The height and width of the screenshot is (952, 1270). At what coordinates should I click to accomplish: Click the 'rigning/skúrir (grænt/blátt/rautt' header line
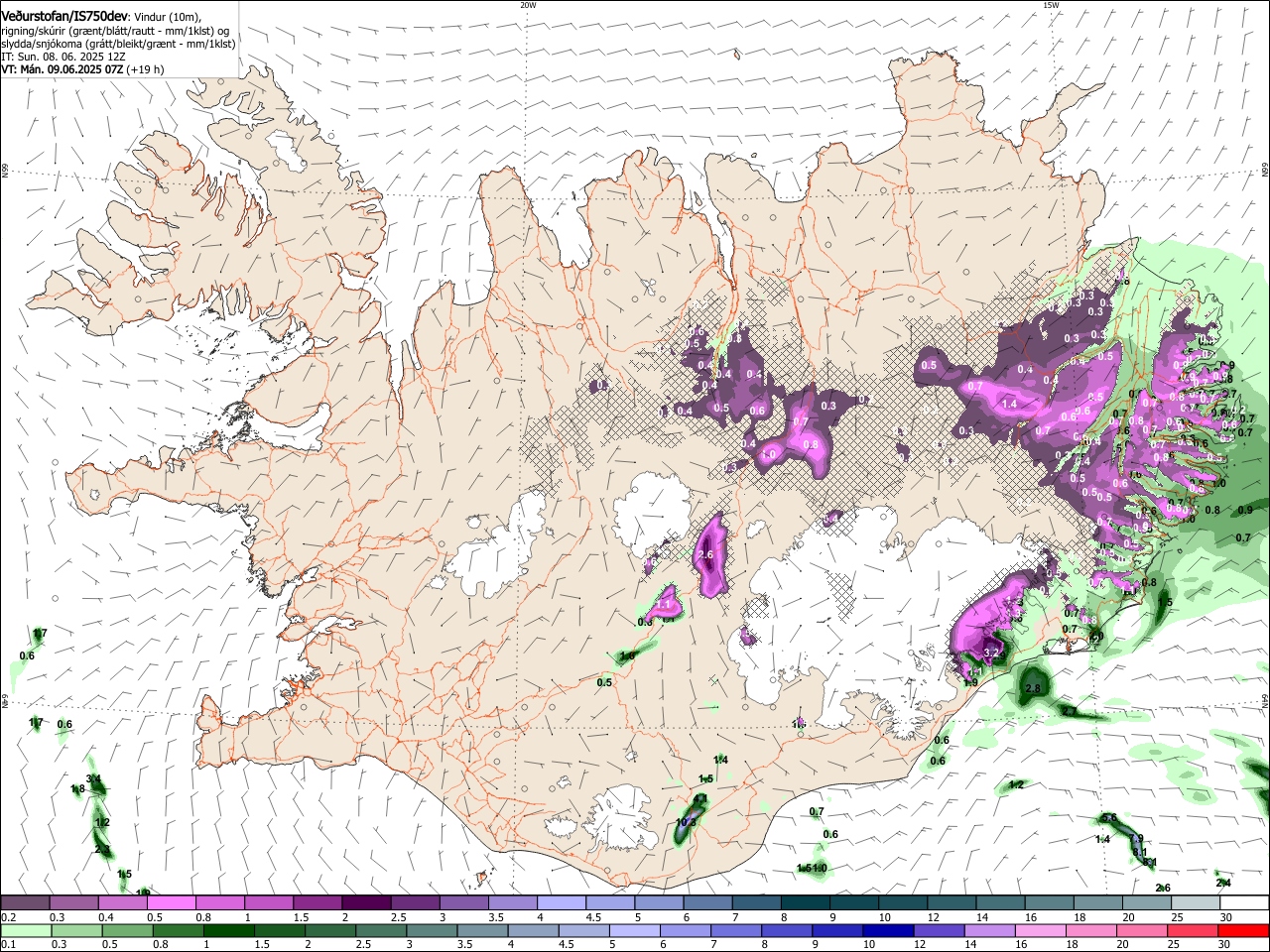[115, 31]
